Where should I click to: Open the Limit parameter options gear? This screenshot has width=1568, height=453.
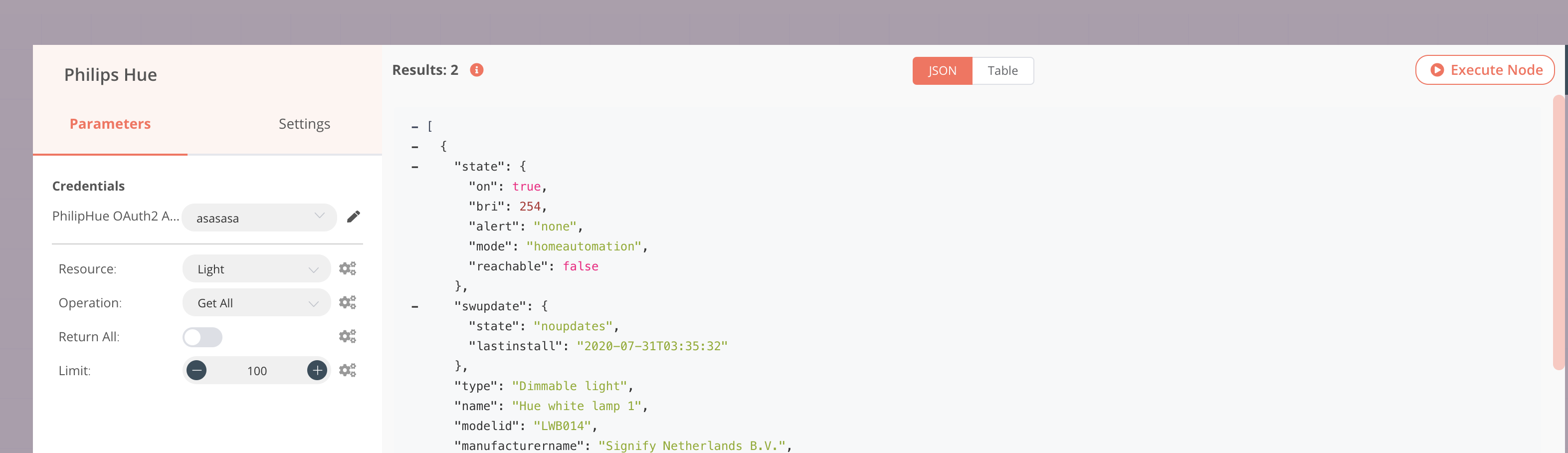[348, 370]
